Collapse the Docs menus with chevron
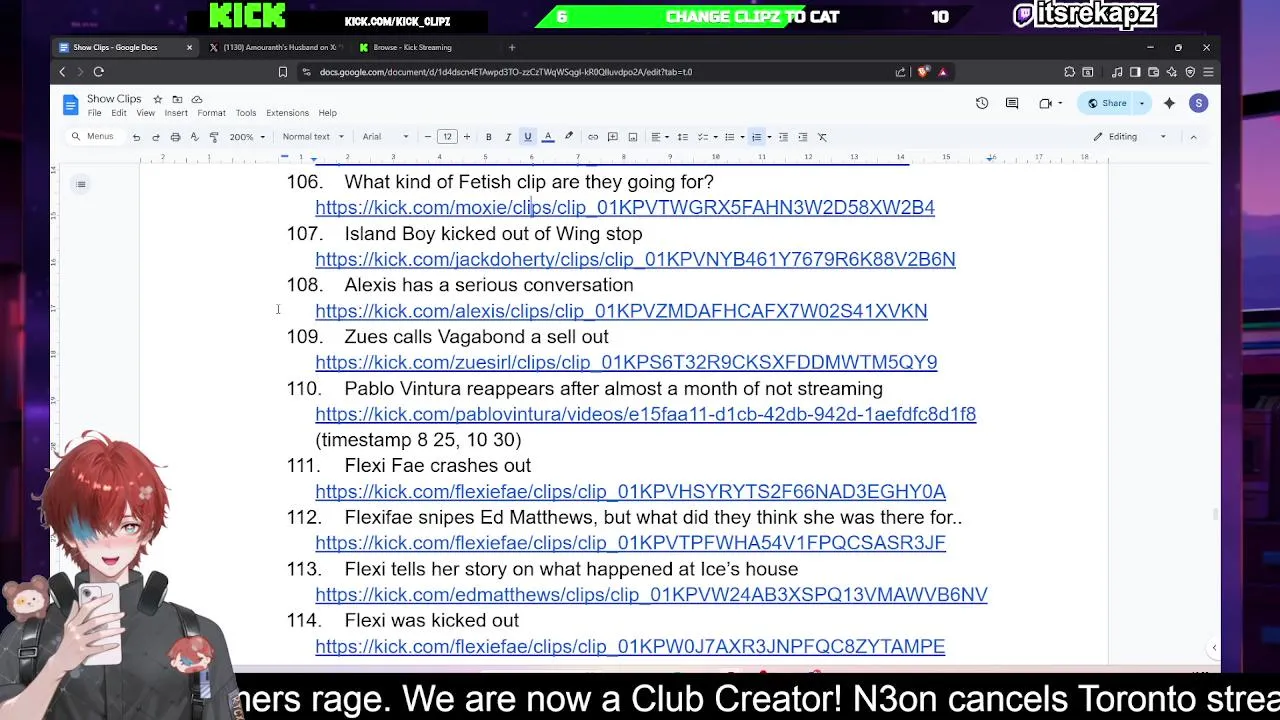This screenshot has height=720, width=1280. [1193, 137]
